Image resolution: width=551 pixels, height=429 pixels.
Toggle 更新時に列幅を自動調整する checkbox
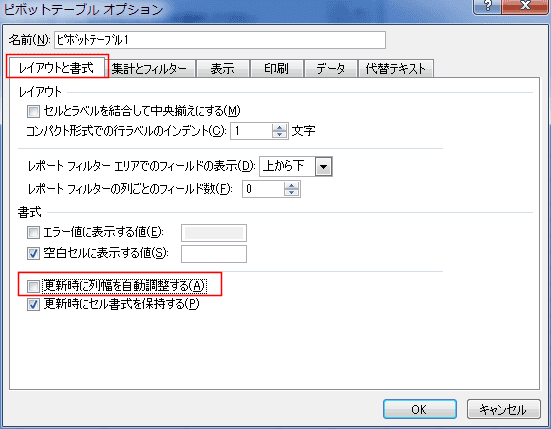[x=33, y=286]
